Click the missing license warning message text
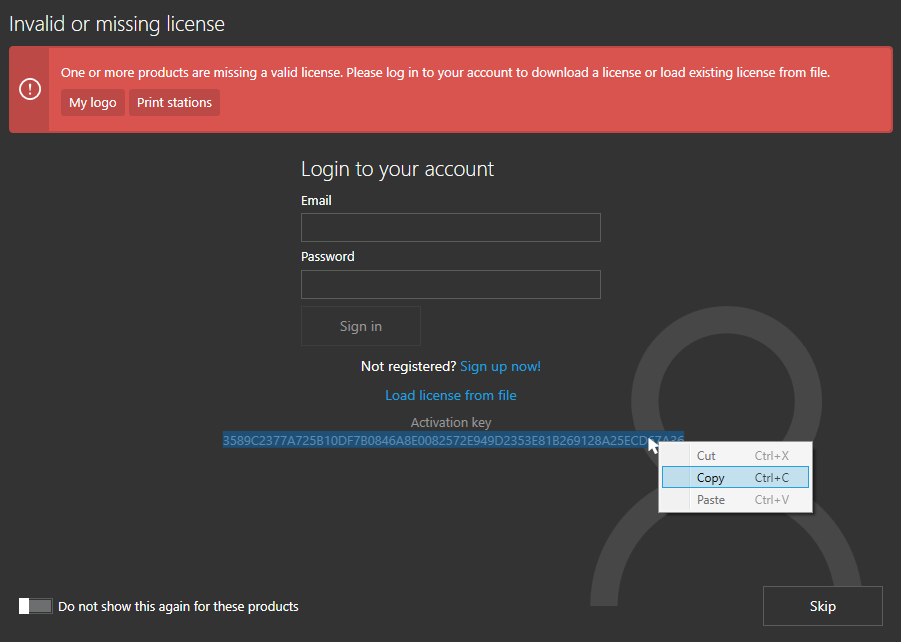This screenshot has height=642, width=901. tap(445, 72)
